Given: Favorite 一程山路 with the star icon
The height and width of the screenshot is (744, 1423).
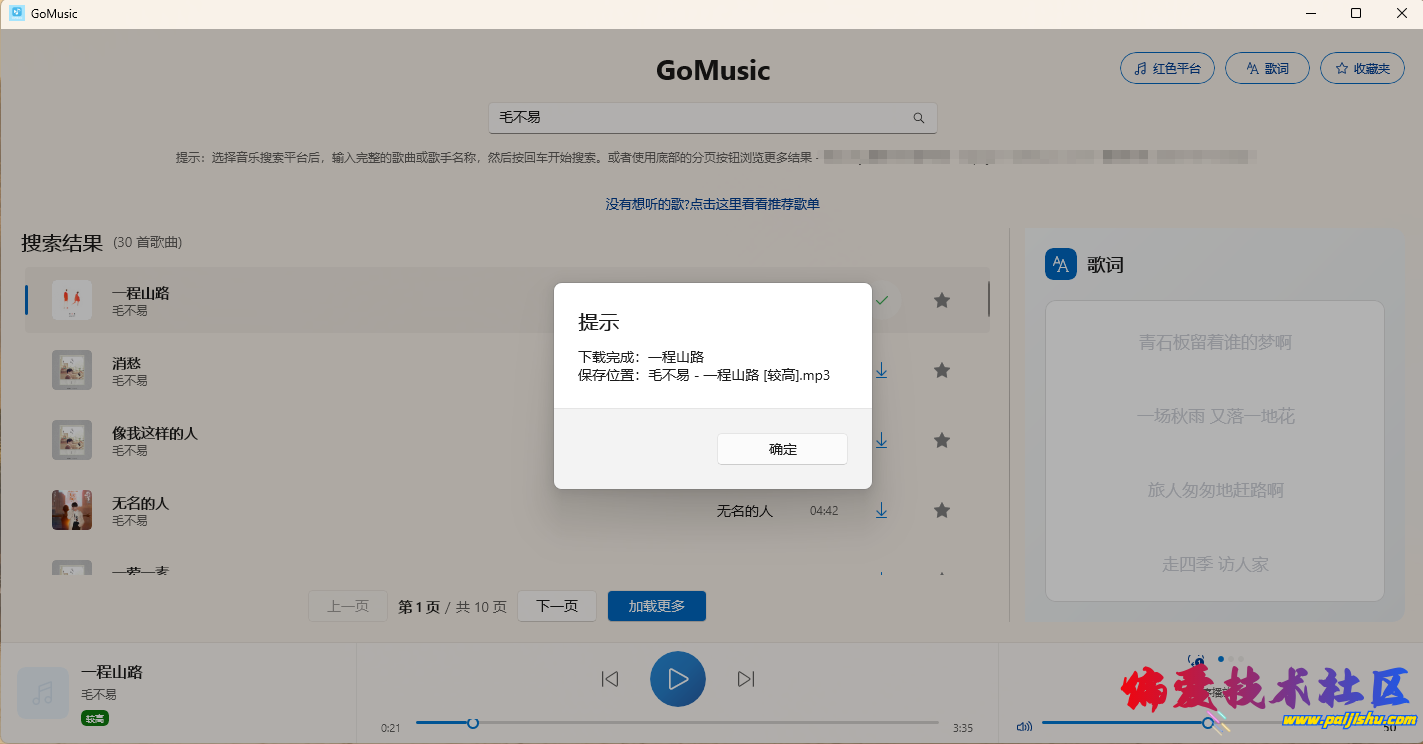Looking at the screenshot, I should pos(941,300).
